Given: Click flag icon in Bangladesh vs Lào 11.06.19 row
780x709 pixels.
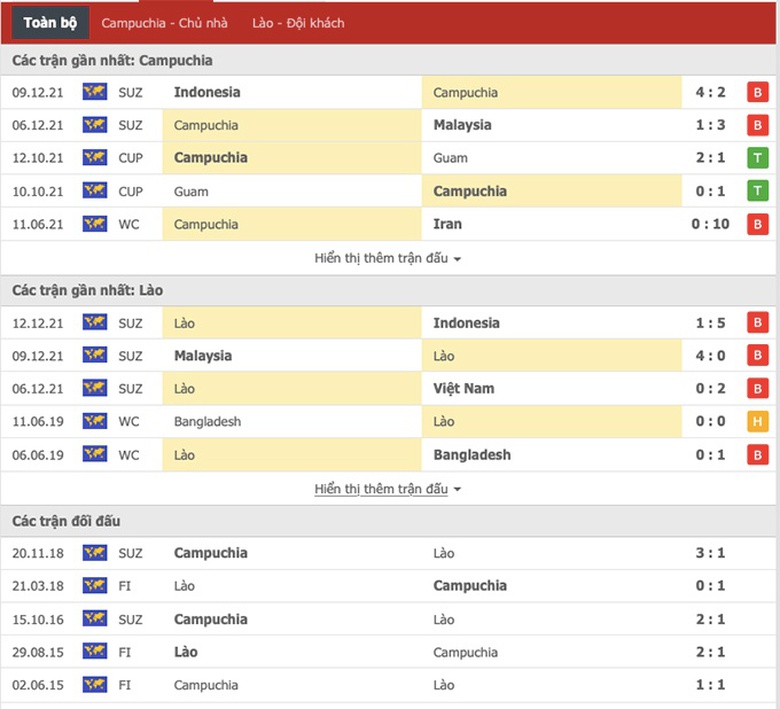Looking at the screenshot, I should pyautogui.click(x=94, y=421).
